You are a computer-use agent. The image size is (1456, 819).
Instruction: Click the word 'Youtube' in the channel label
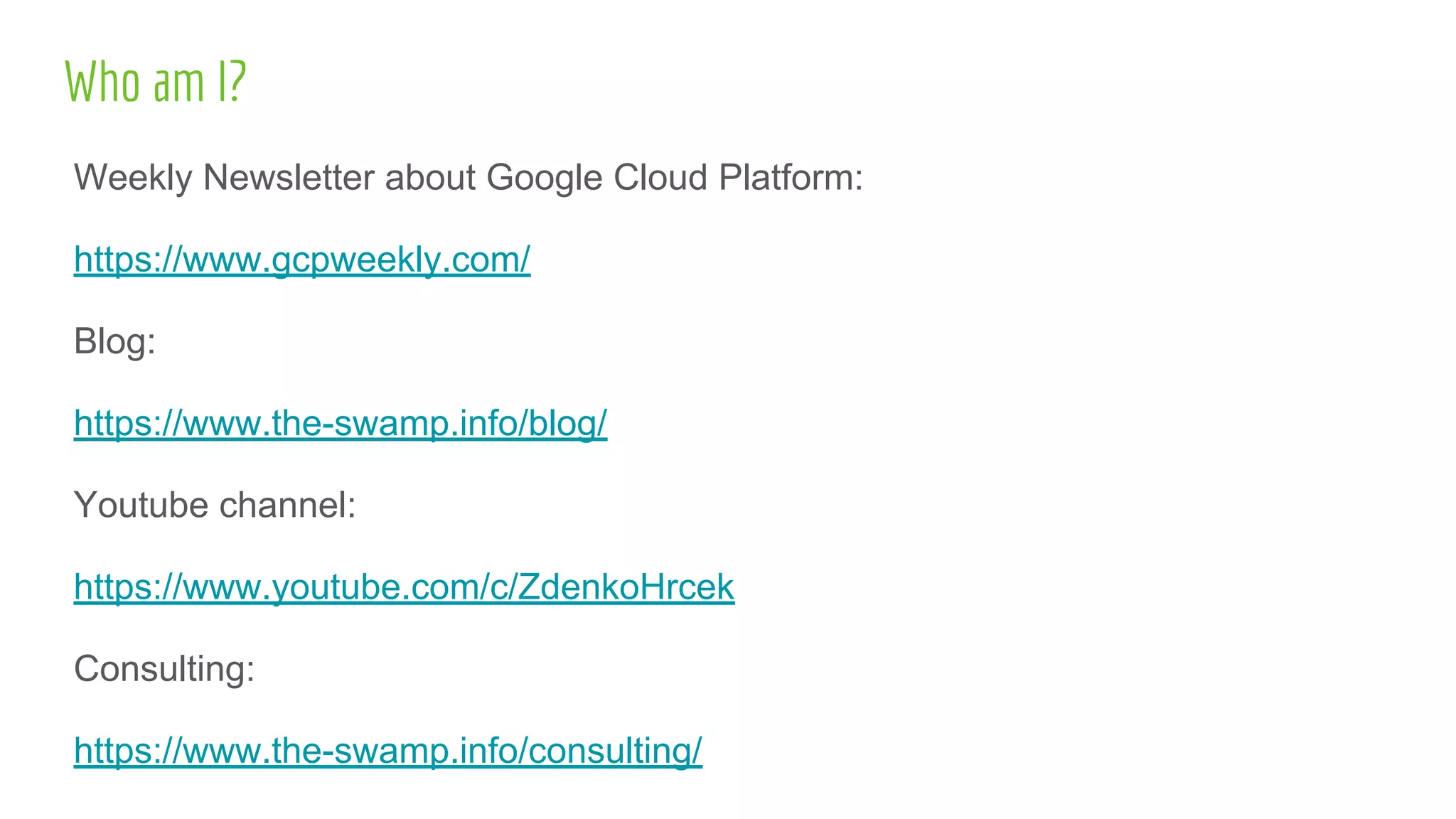click(141, 505)
